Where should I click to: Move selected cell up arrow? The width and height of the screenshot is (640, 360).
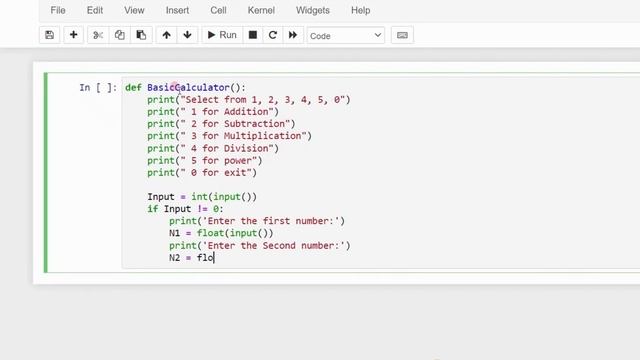click(167, 35)
